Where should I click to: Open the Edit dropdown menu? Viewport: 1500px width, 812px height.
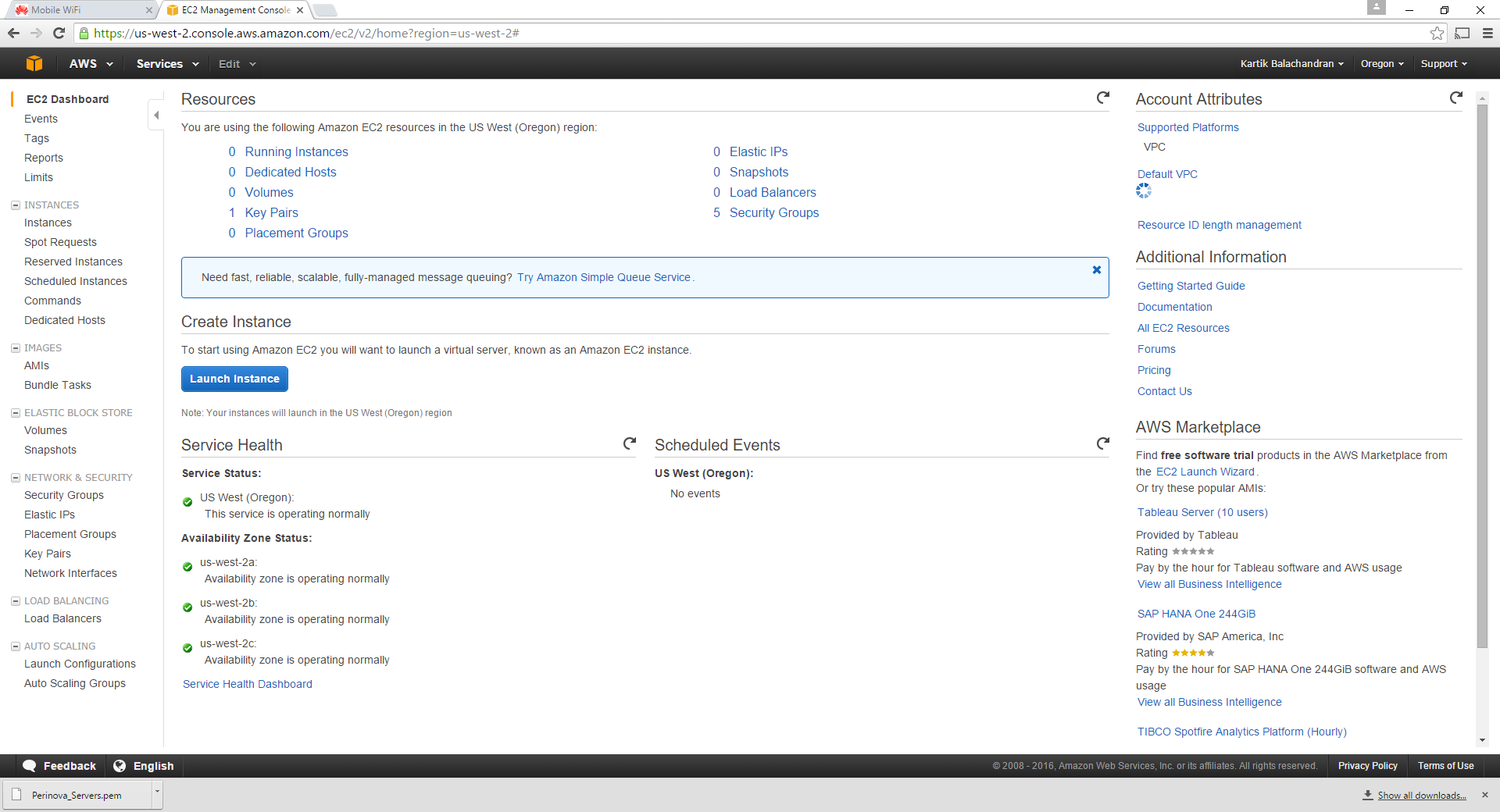coord(237,64)
